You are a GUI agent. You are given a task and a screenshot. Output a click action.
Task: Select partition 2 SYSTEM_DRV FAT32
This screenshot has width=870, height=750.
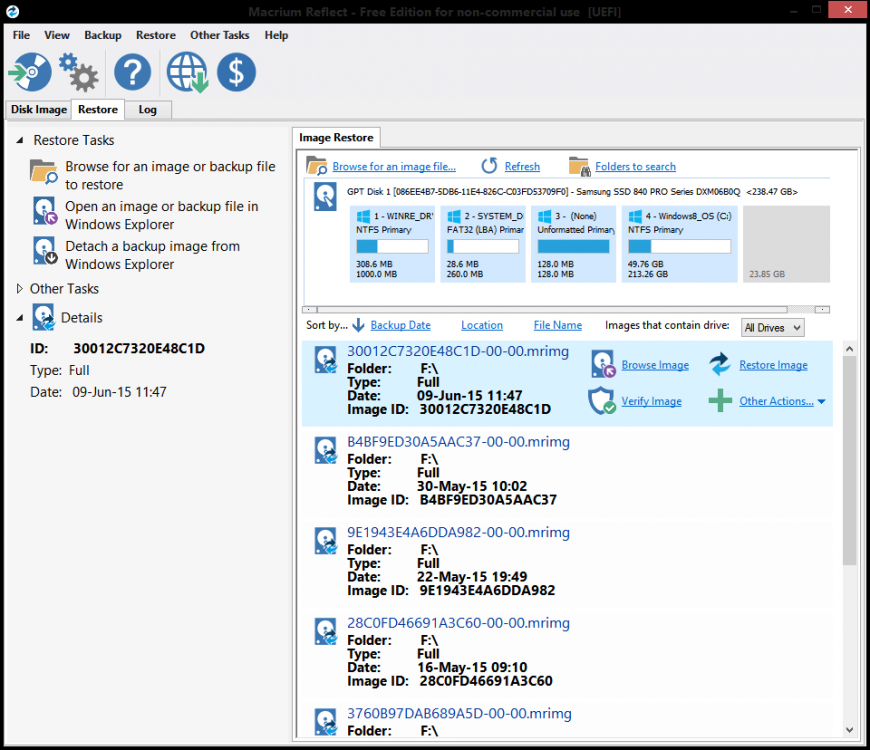tap(483, 244)
